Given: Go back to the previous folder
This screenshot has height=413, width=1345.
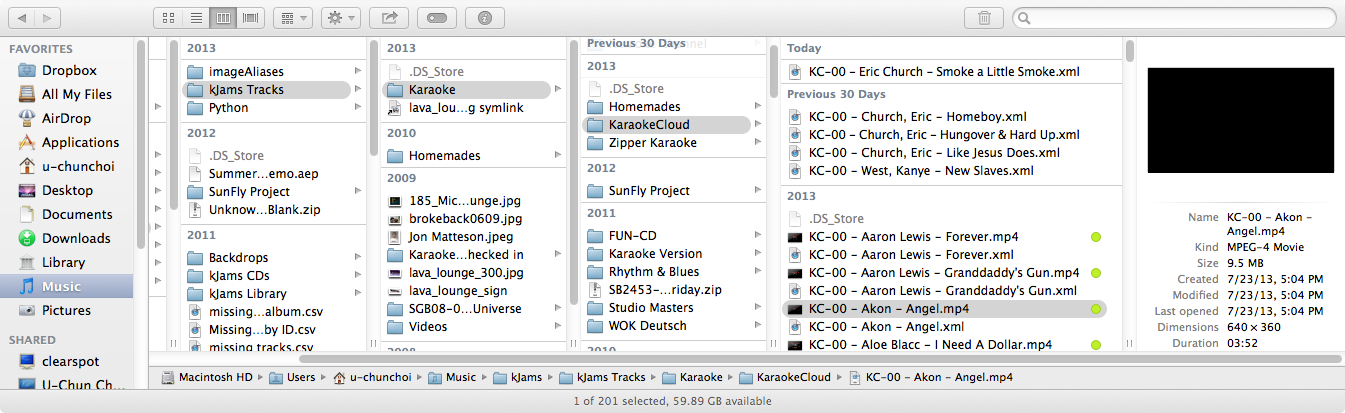Looking at the screenshot, I should click(22, 18).
